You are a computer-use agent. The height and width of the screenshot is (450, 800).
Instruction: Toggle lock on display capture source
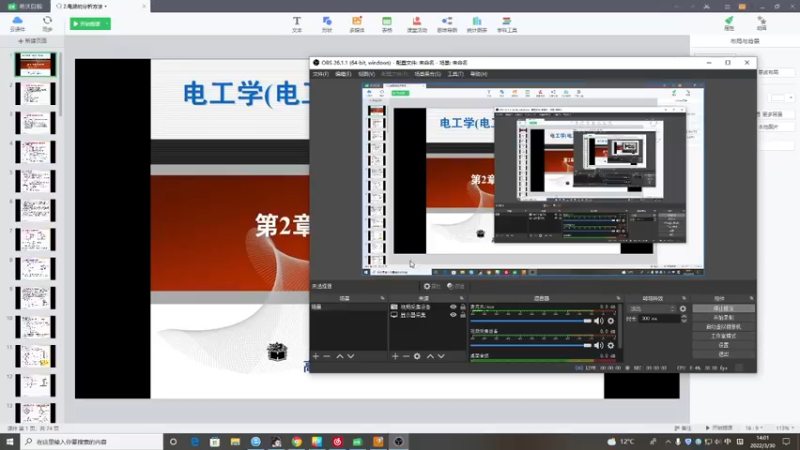[x=463, y=315]
